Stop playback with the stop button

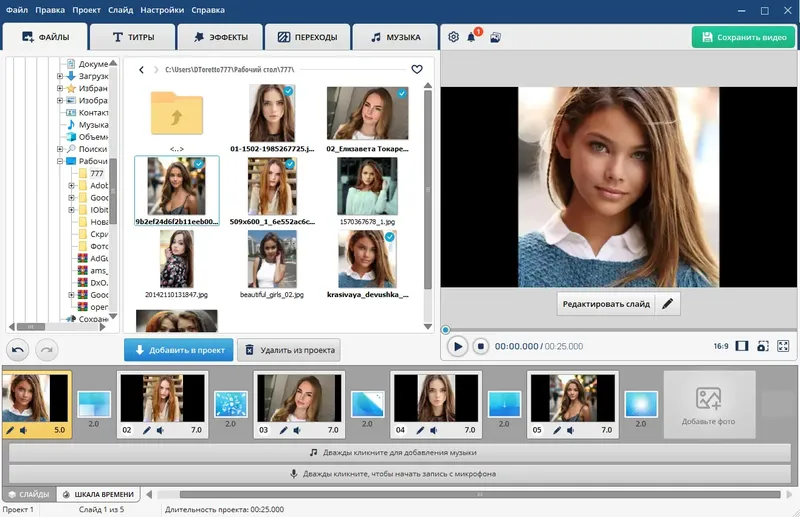[480, 346]
